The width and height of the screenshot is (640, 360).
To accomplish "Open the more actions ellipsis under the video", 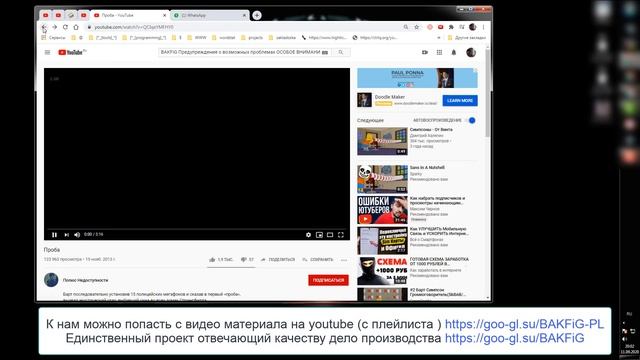I will click(x=344, y=260).
